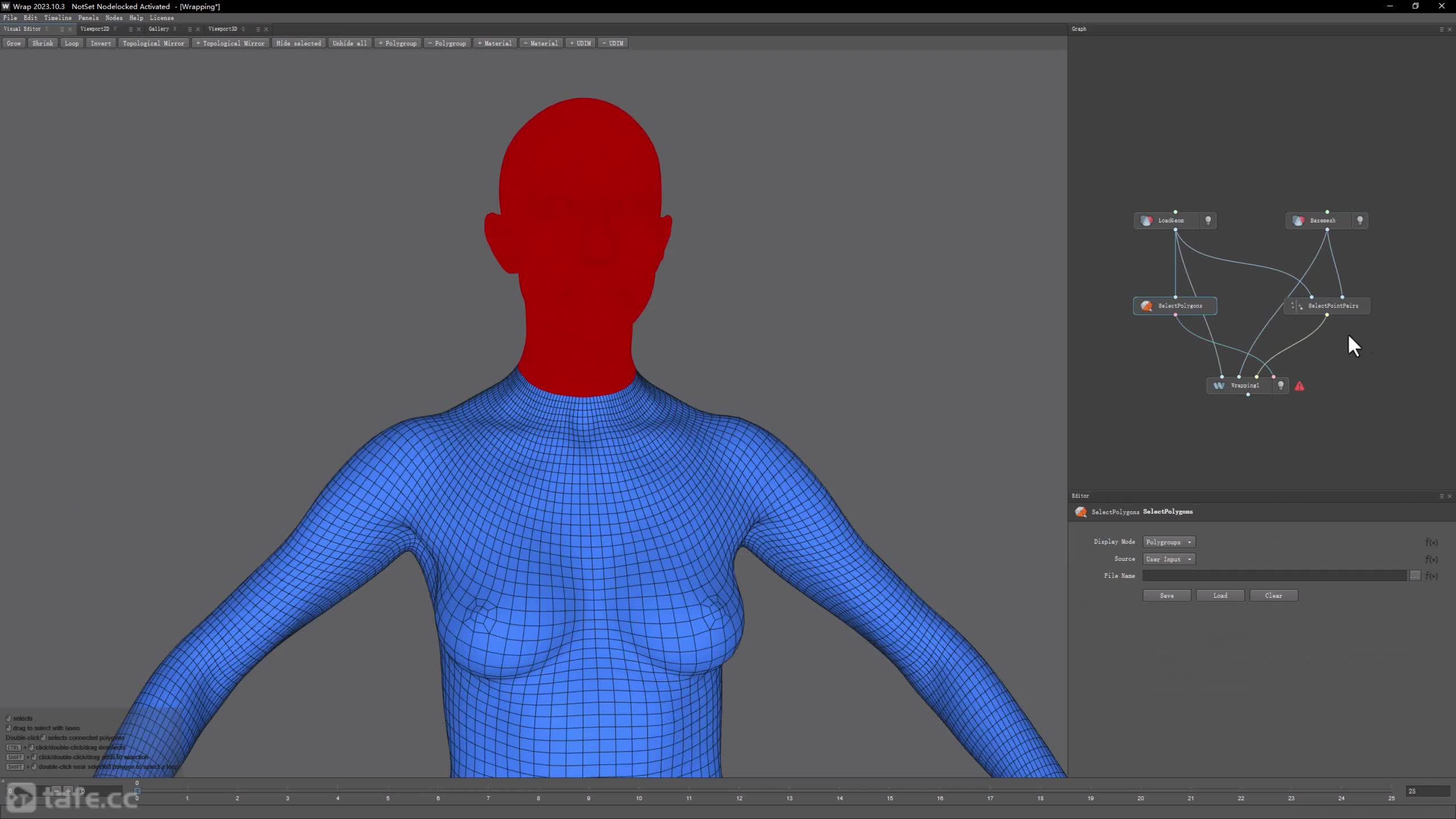Open the Help menu
This screenshot has height=819, width=1456.
pos(136,18)
